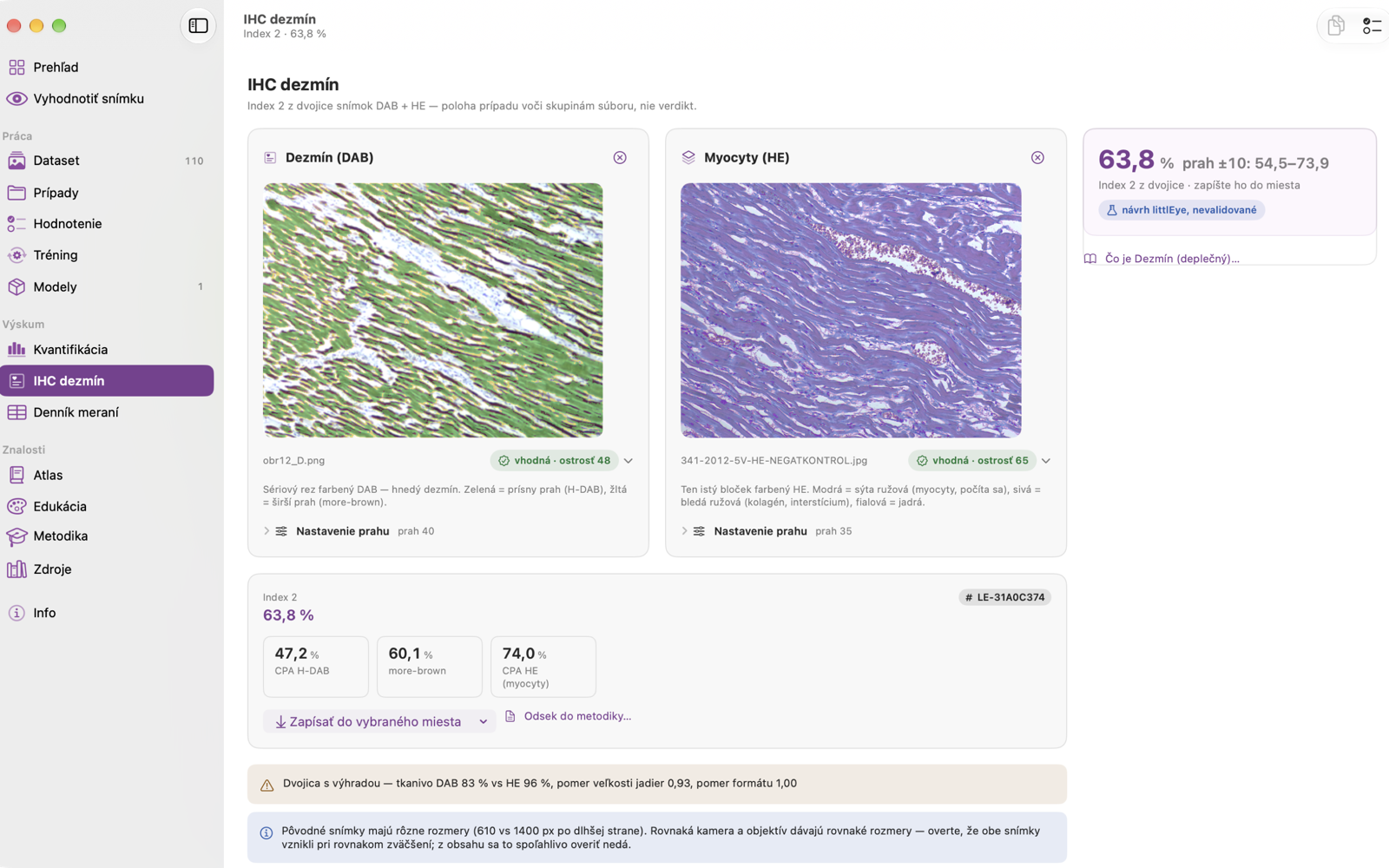Click the LE-31A0C374 identifier tag
Screen dimensions: 1389x868
pos(1004,597)
